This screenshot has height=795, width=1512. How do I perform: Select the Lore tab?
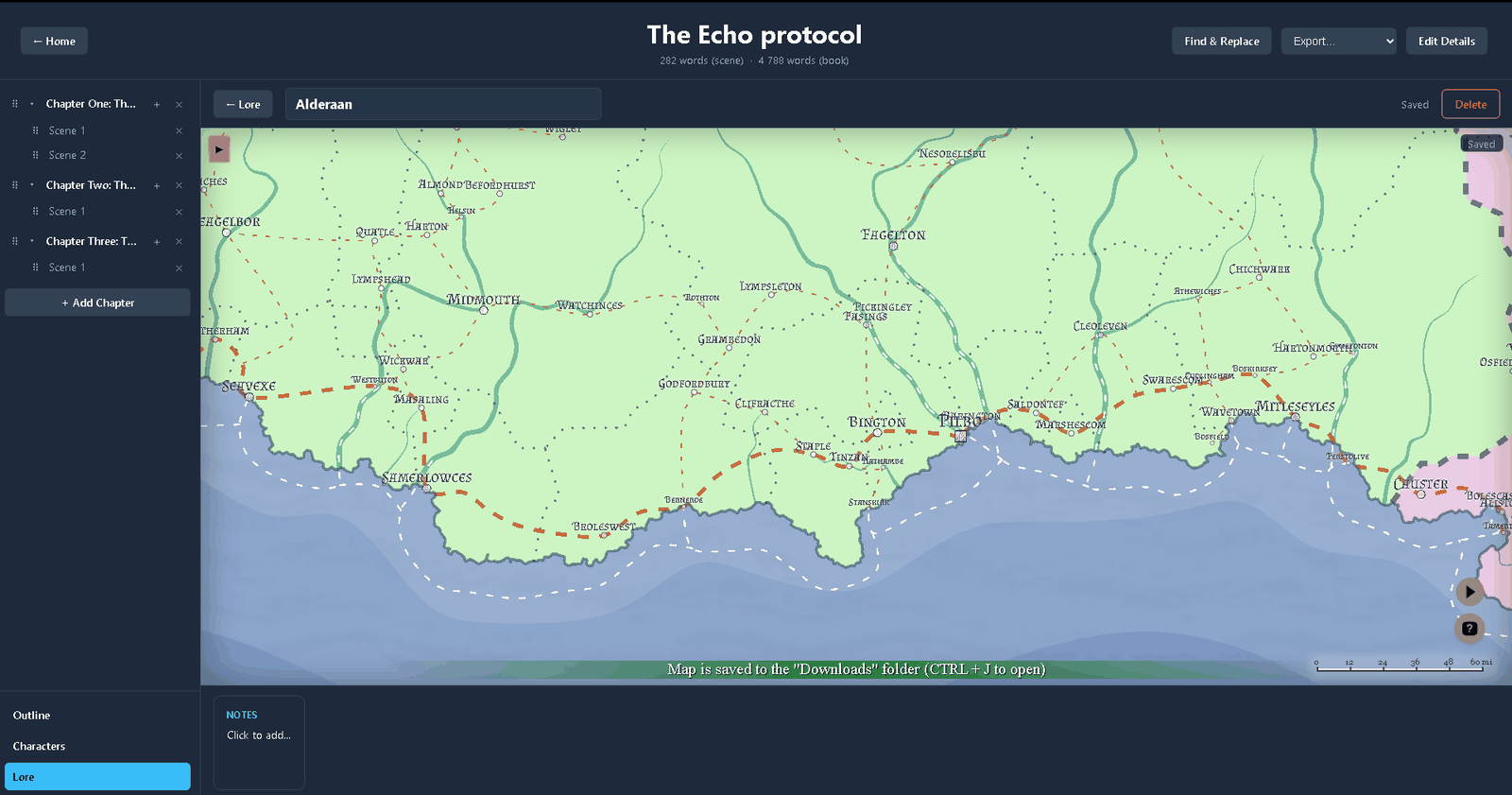[x=97, y=777]
